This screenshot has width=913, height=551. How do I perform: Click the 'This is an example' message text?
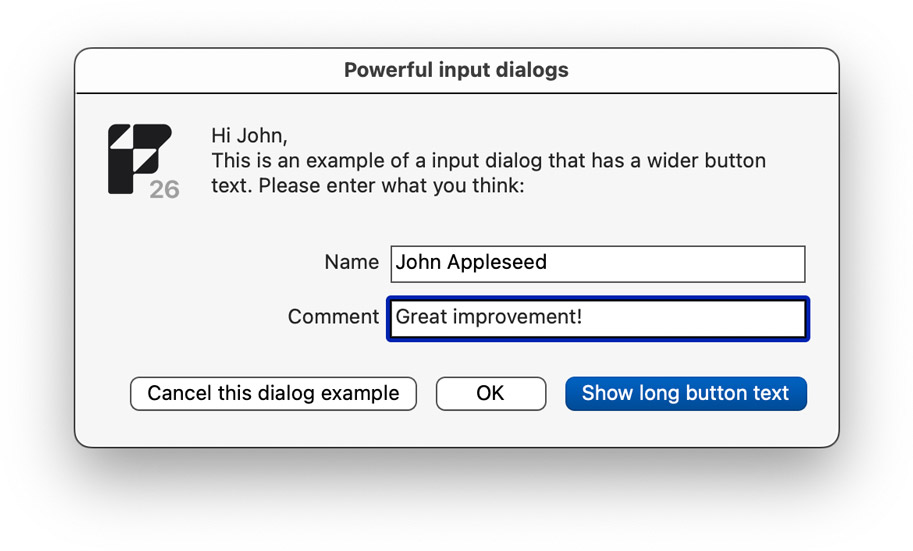[488, 173]
